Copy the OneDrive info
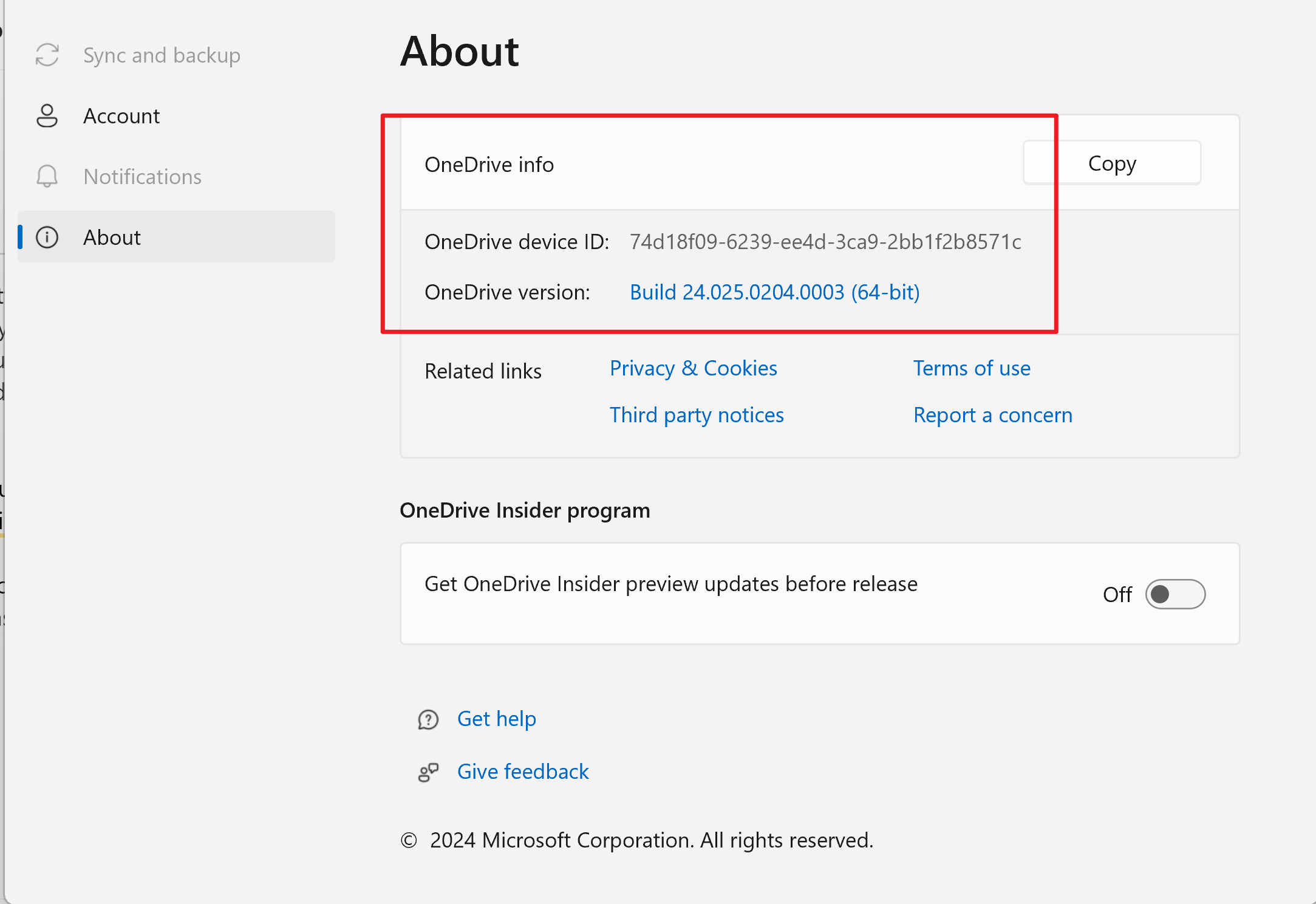 pyautogui.click(x=1112, y=163)
